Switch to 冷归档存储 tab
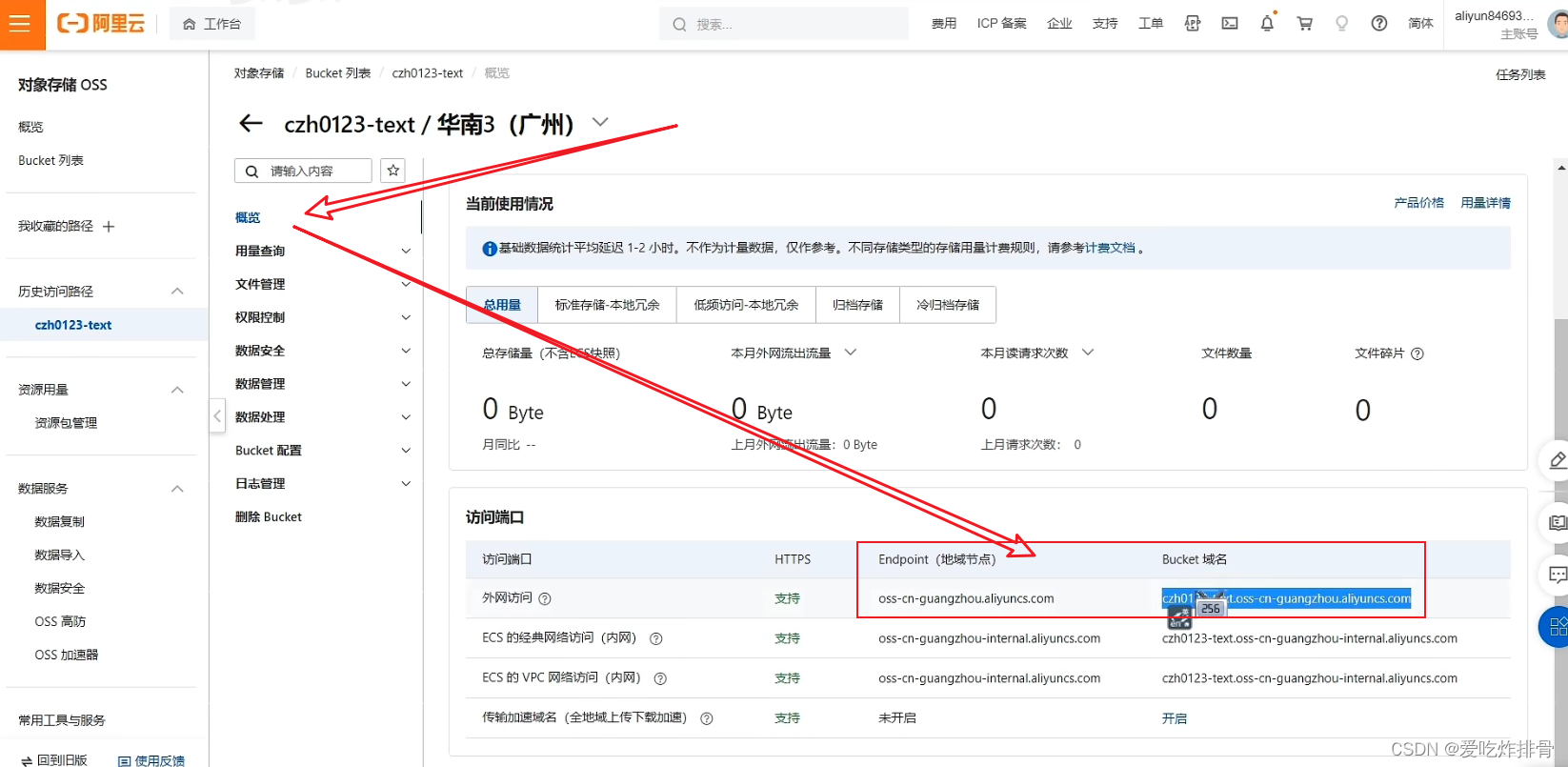 point(948,305)
